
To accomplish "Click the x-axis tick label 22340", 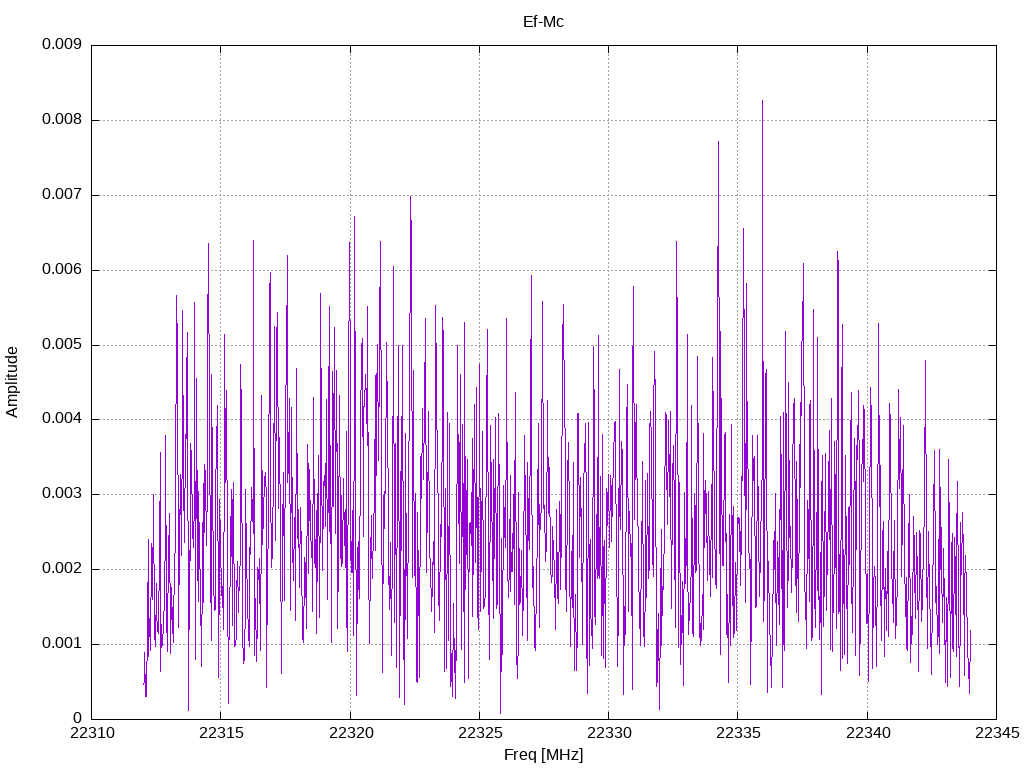I will [868, 733].
